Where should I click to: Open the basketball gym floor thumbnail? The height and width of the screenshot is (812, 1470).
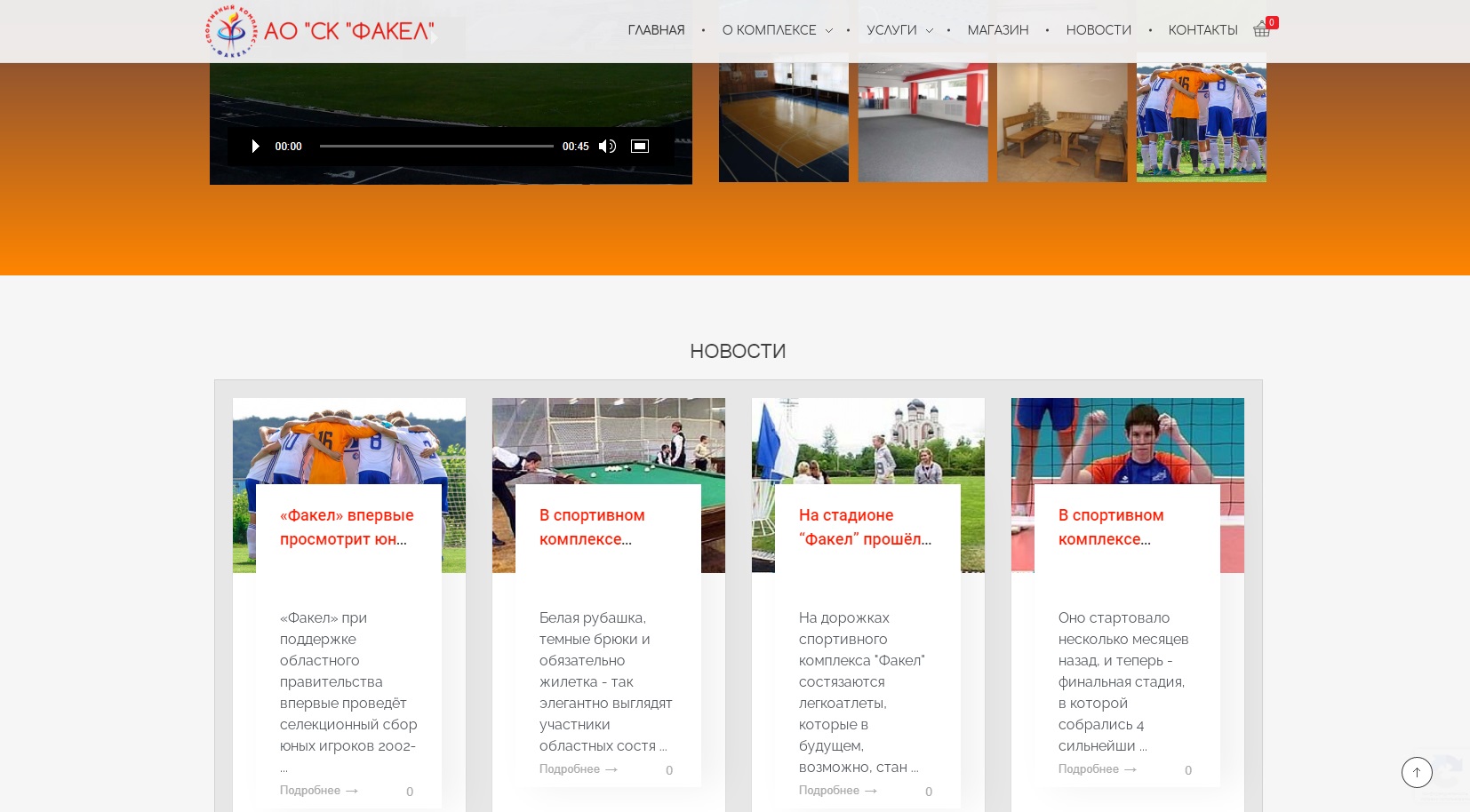coord(784,117)
